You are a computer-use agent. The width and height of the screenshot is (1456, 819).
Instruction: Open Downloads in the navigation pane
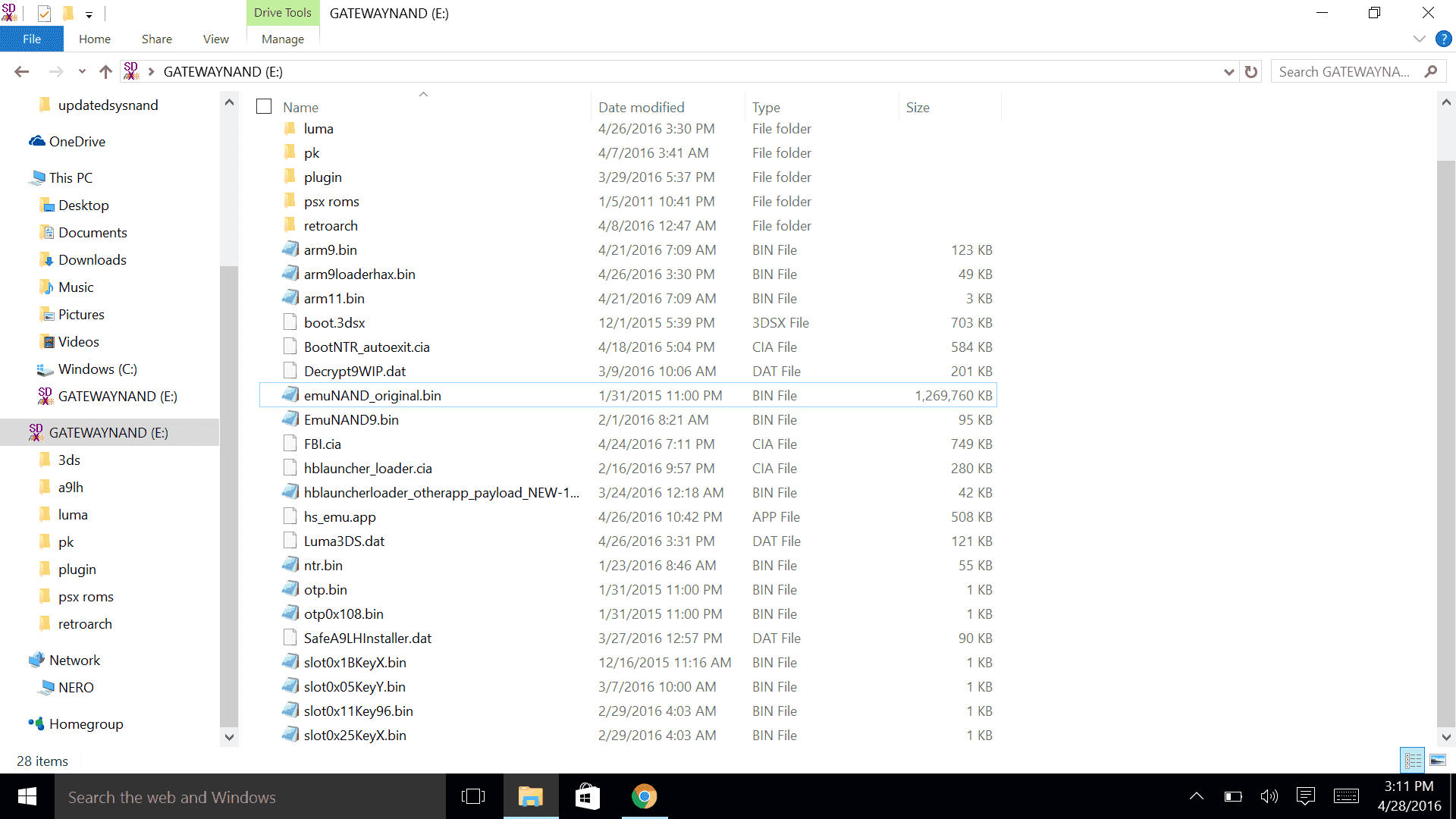pyautogui.click(x=93, y=259)
